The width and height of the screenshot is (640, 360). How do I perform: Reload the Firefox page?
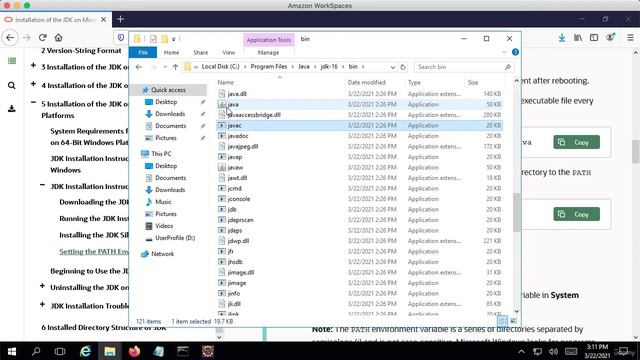(42, 38)
